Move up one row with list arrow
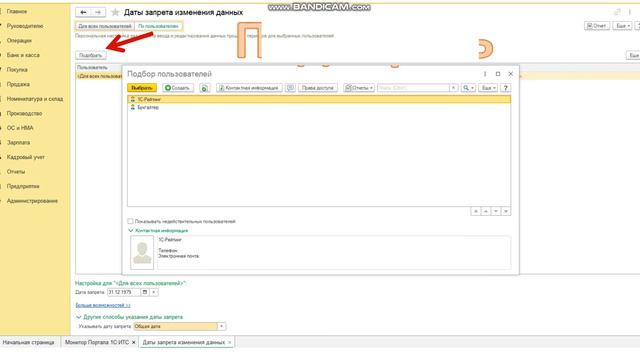The image size is (640, 360). pyautogui.click(x=486, y=211)
